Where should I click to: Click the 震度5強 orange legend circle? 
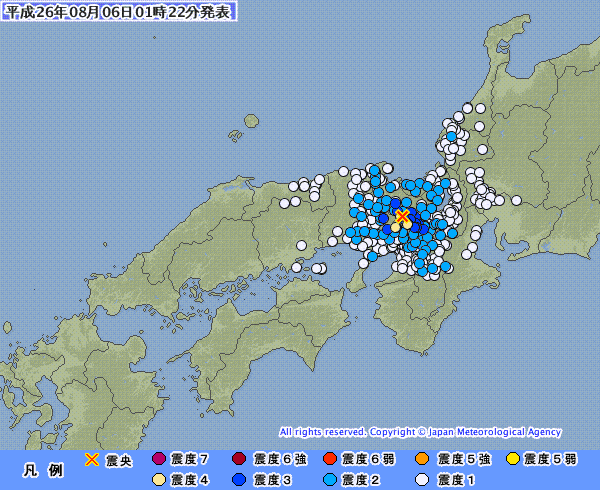pyautogui.click(x=422, y=458)
